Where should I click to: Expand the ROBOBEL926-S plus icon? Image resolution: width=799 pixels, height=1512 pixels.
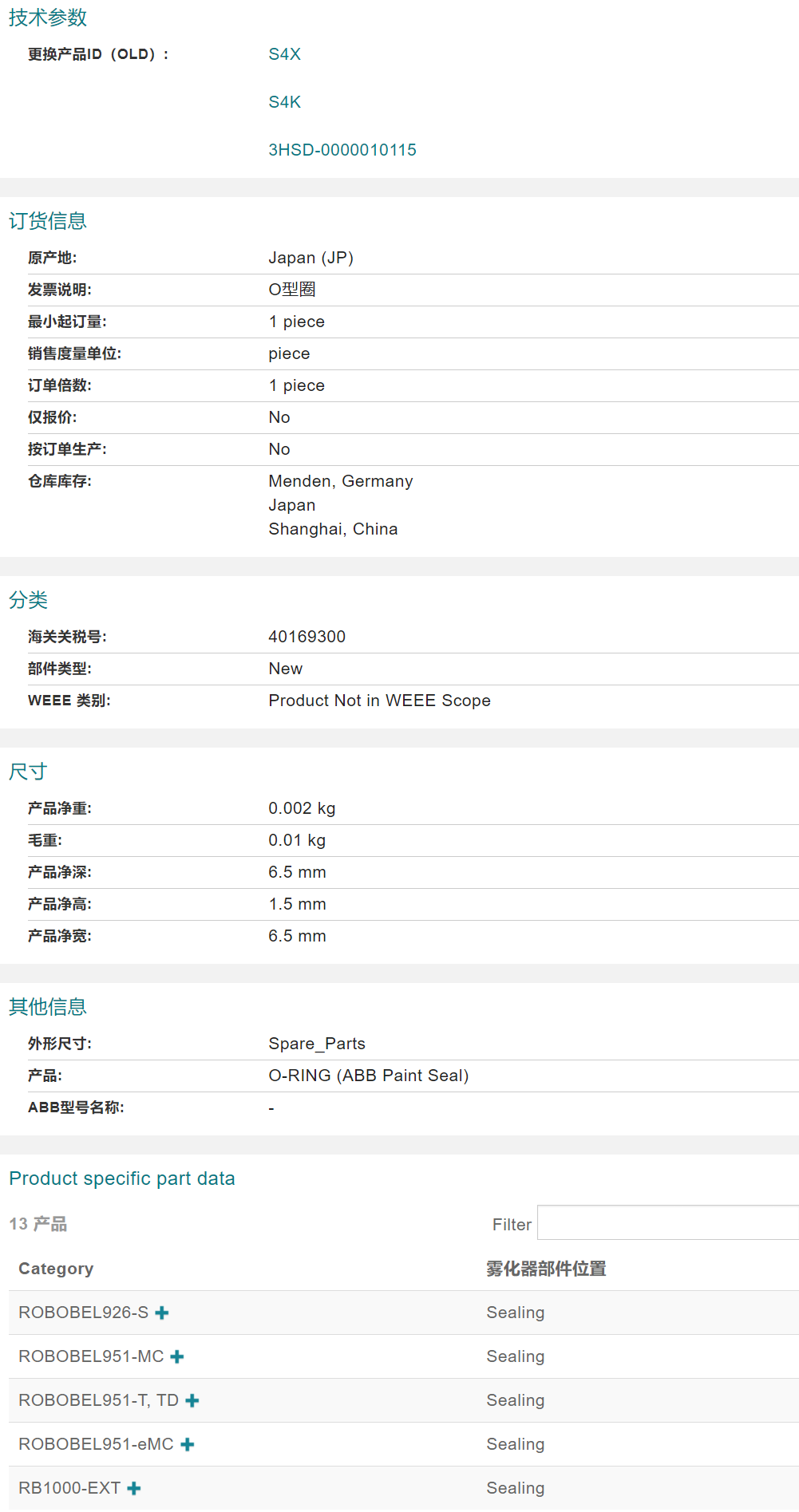coord(162,1313)
